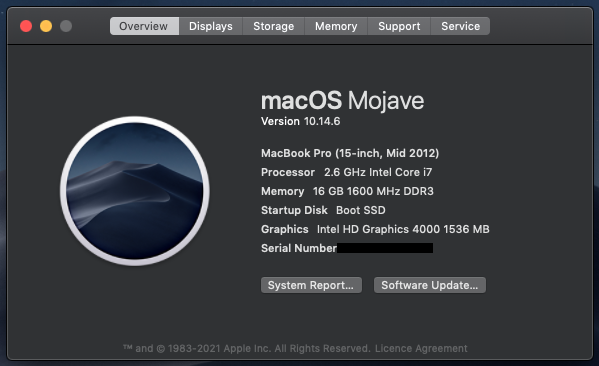This screenshot has height=366, width=599.
Task: Close the About This Mac window
Action: pos(26,26)
